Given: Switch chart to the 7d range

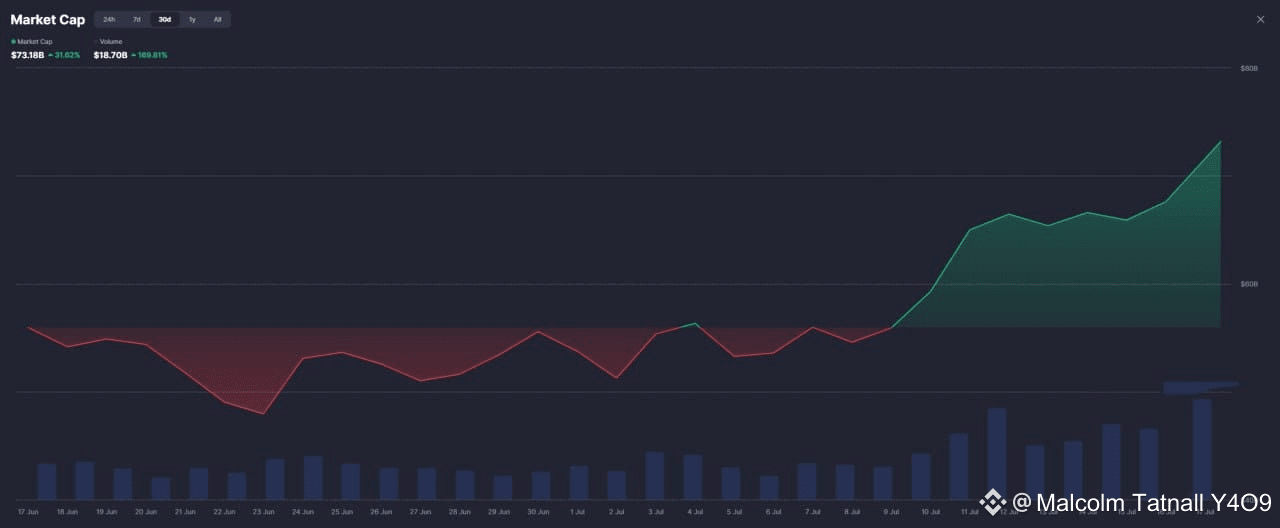Looking at the screenshot, I should [x=137, y=19].
